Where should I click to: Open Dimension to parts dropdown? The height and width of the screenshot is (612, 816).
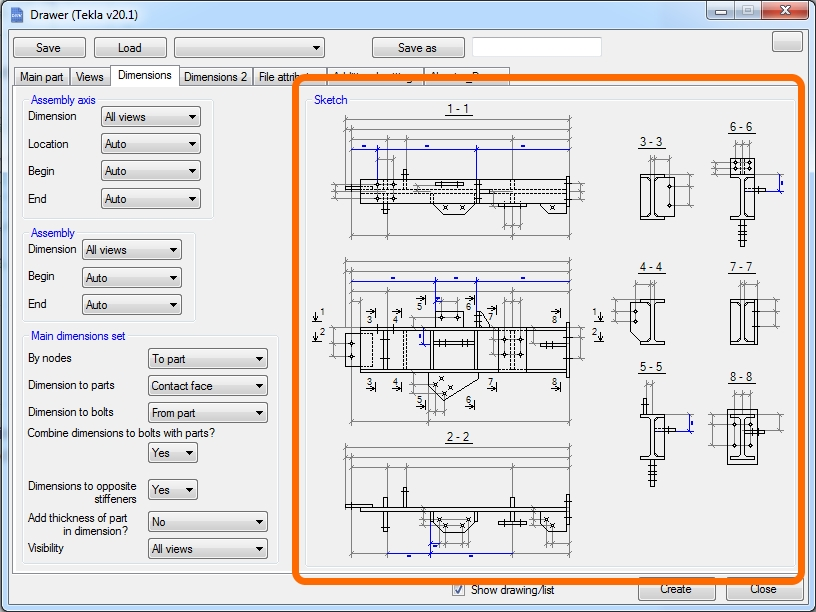point(208,386)
